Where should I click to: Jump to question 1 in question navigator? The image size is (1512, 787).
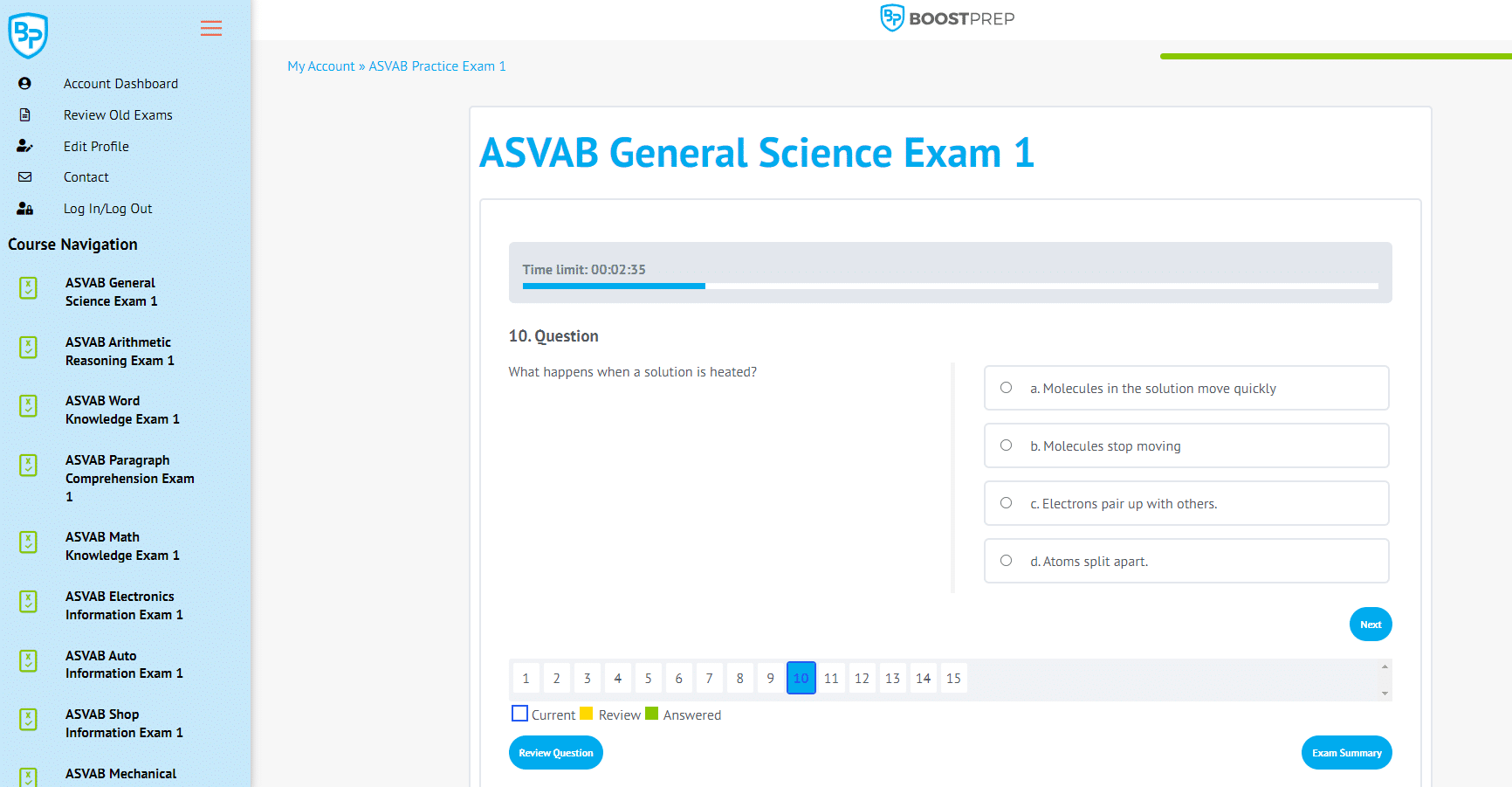526,678
